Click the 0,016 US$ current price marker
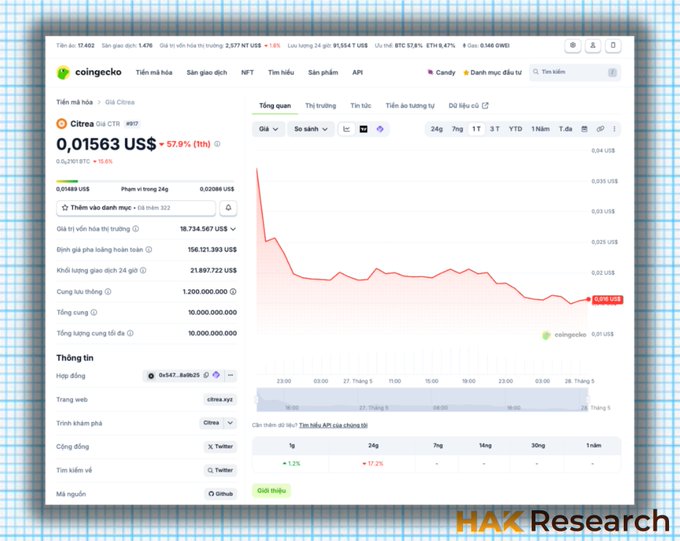 pos(607,300)
